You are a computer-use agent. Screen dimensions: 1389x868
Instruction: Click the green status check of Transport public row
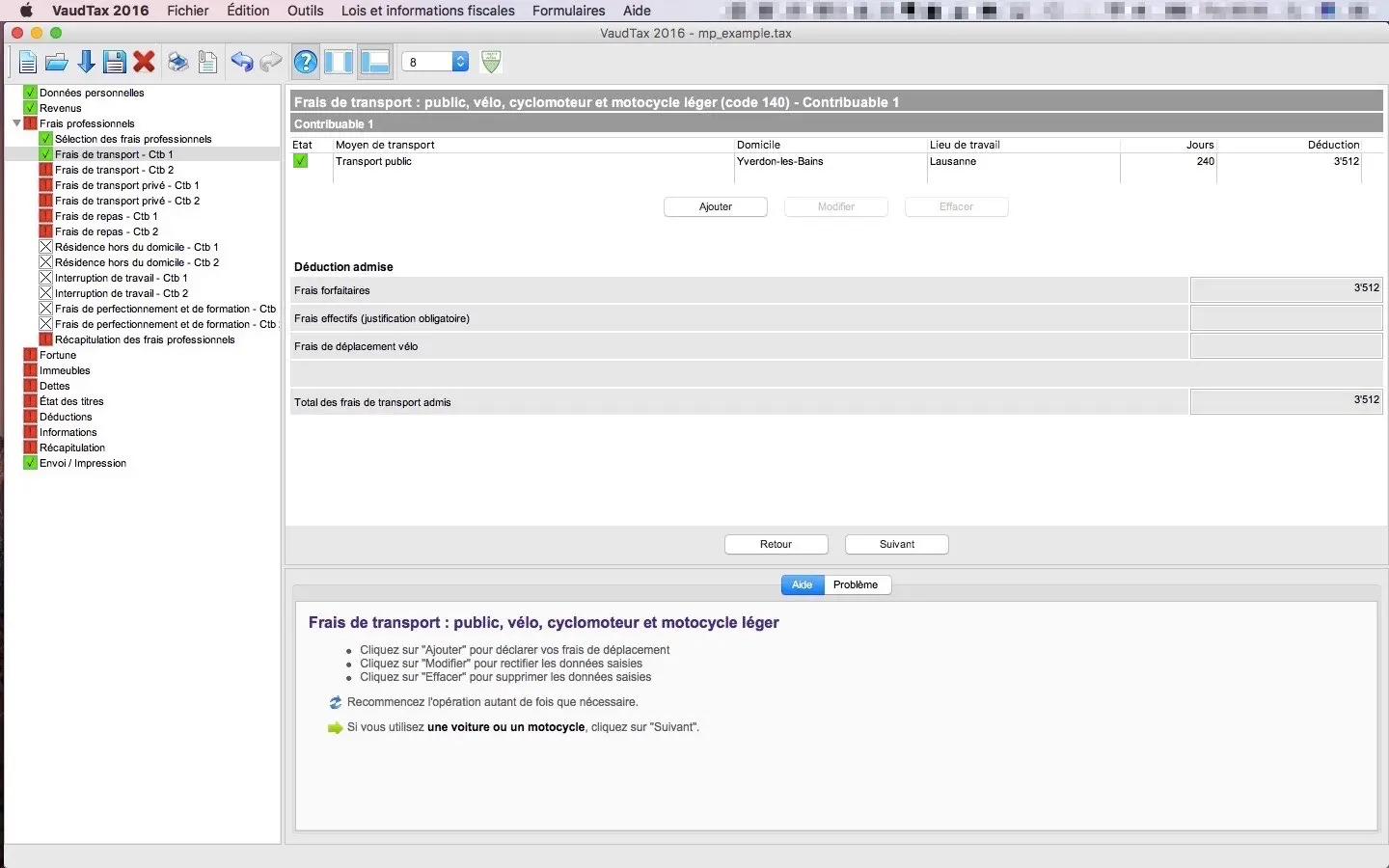pos(301,161)
